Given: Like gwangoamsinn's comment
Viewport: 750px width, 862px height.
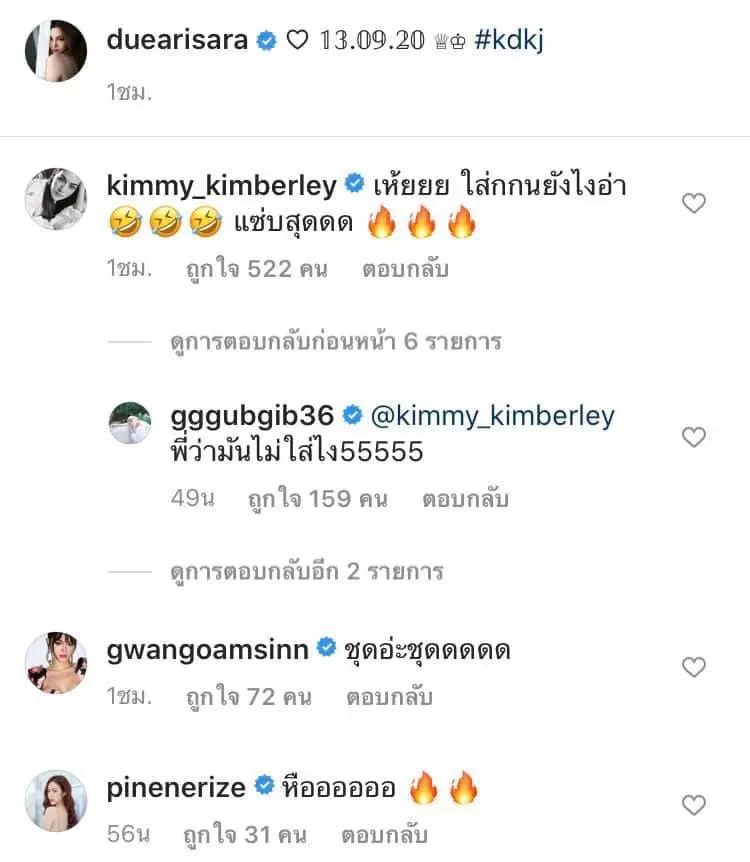Looking at the screenshot, I should click(x=693, y=667).
